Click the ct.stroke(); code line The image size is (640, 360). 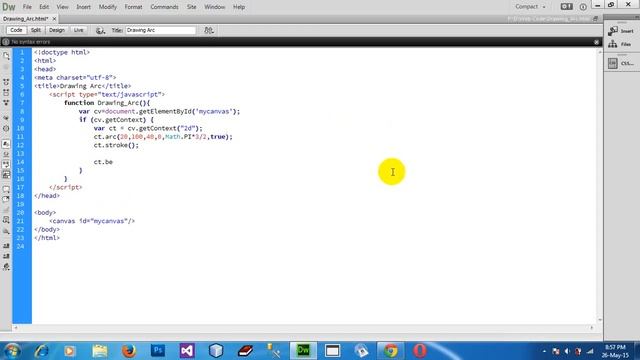[116, 145]
